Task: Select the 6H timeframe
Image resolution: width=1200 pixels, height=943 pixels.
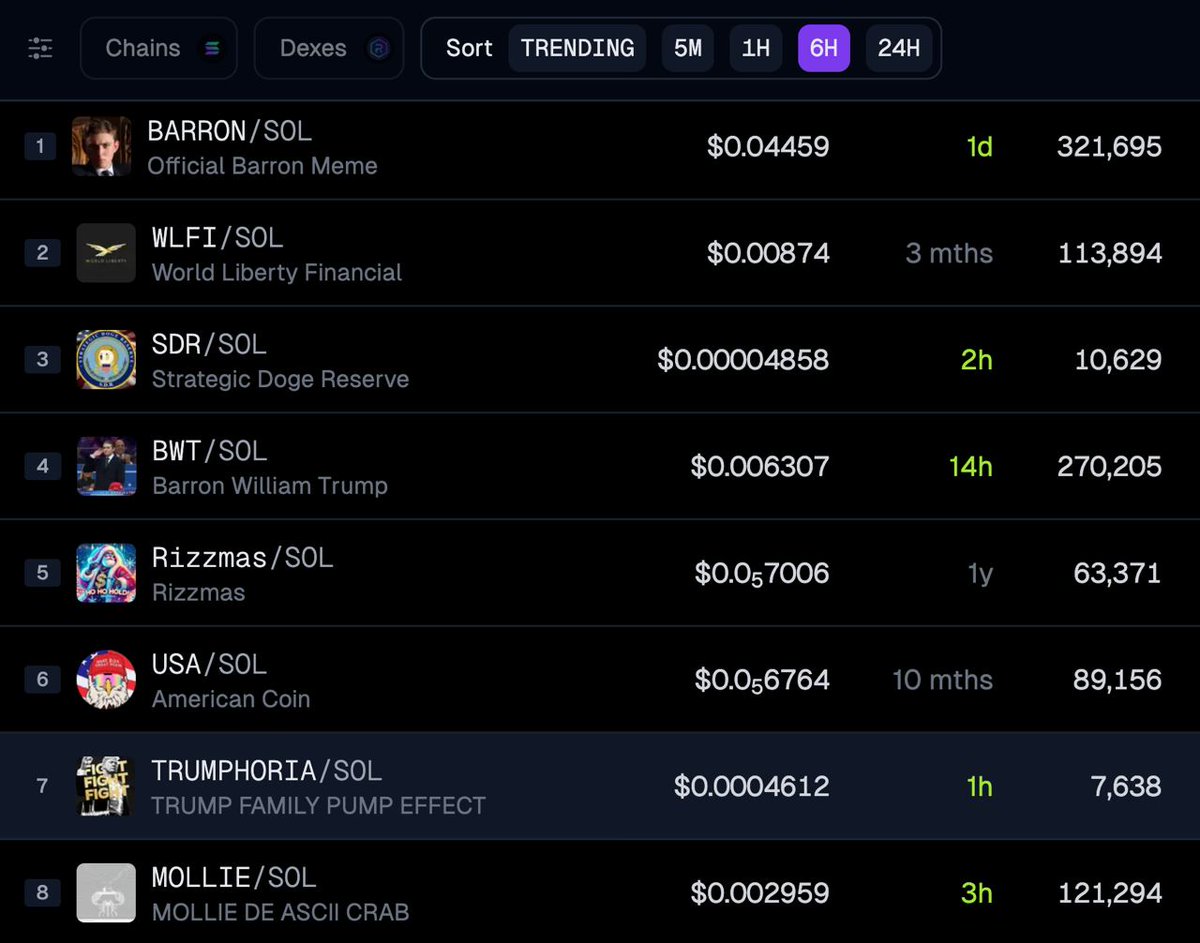Action: point(824,48)
